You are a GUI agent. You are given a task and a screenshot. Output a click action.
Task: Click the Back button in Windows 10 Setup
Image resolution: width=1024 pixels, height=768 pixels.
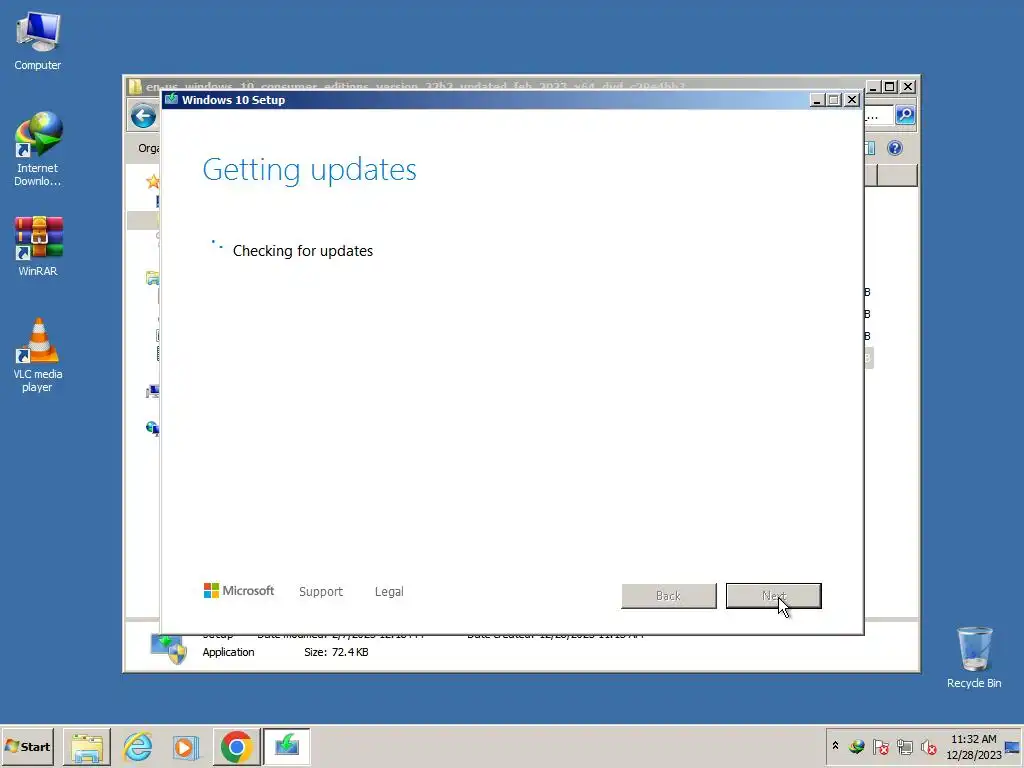click(669, 596)
